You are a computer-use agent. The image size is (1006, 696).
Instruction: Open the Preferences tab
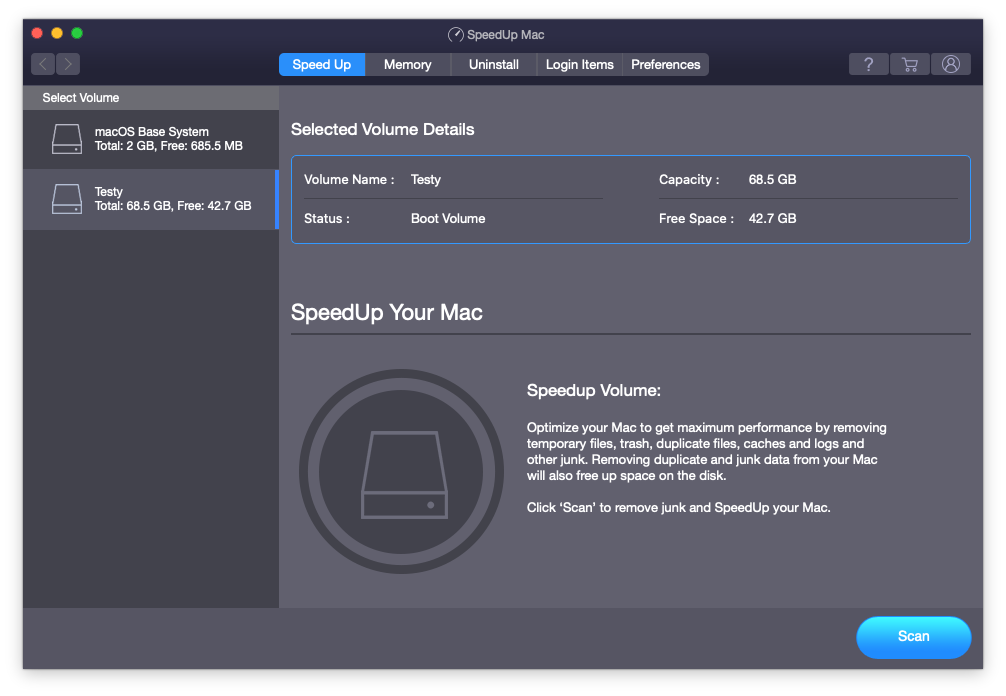665,64
